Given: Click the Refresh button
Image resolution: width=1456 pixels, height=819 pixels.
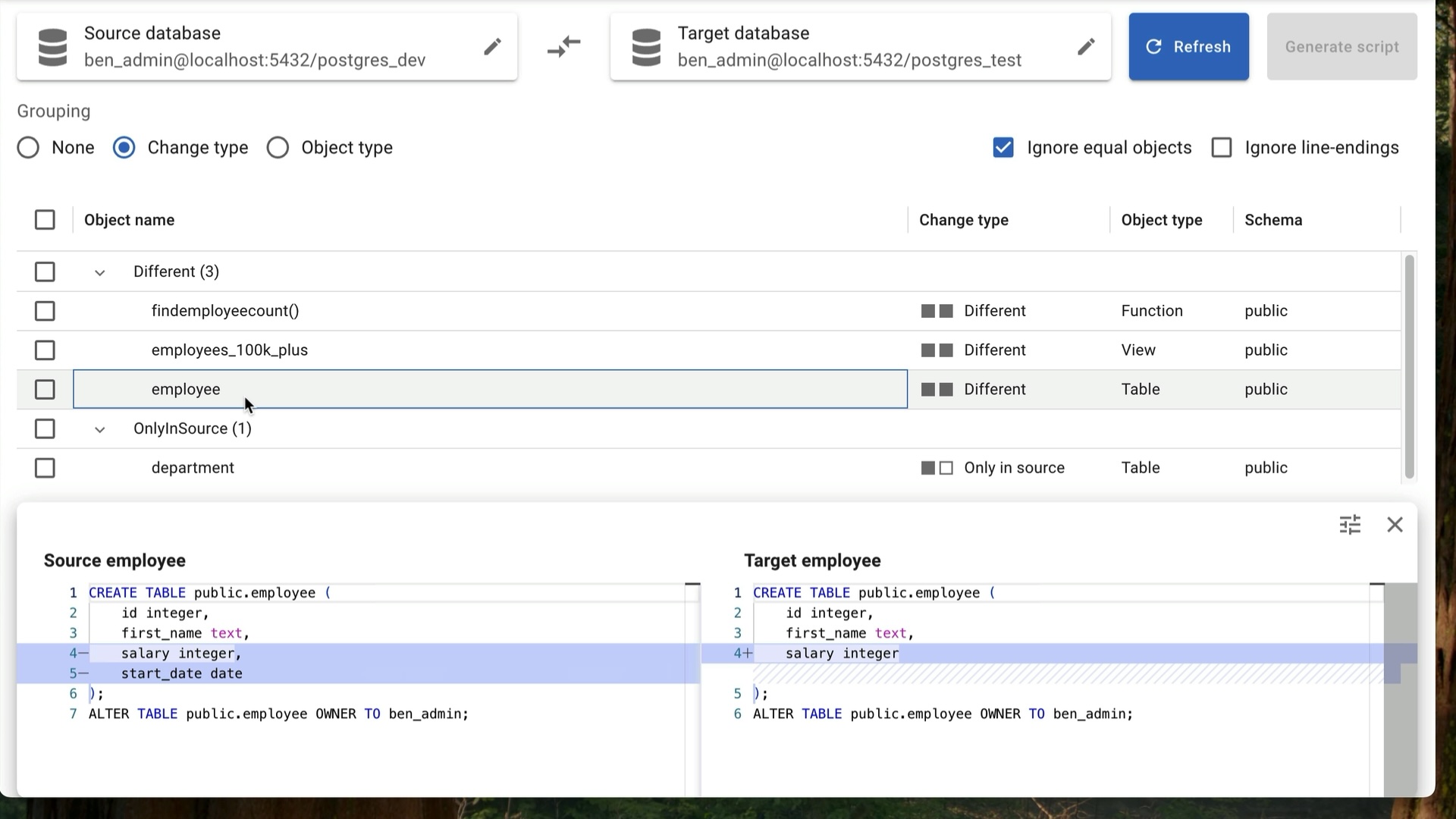Looking at the screenshot, I should tap(1188, 47).
